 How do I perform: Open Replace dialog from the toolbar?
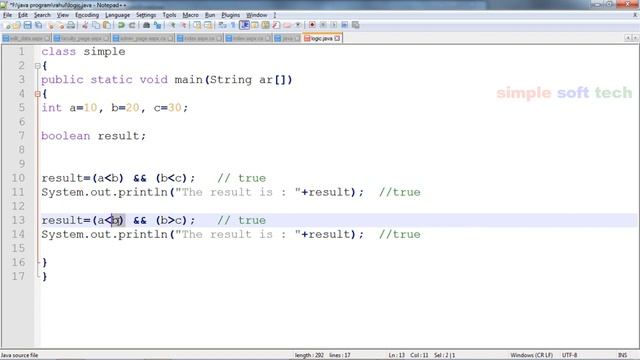[x=158, y=25]
